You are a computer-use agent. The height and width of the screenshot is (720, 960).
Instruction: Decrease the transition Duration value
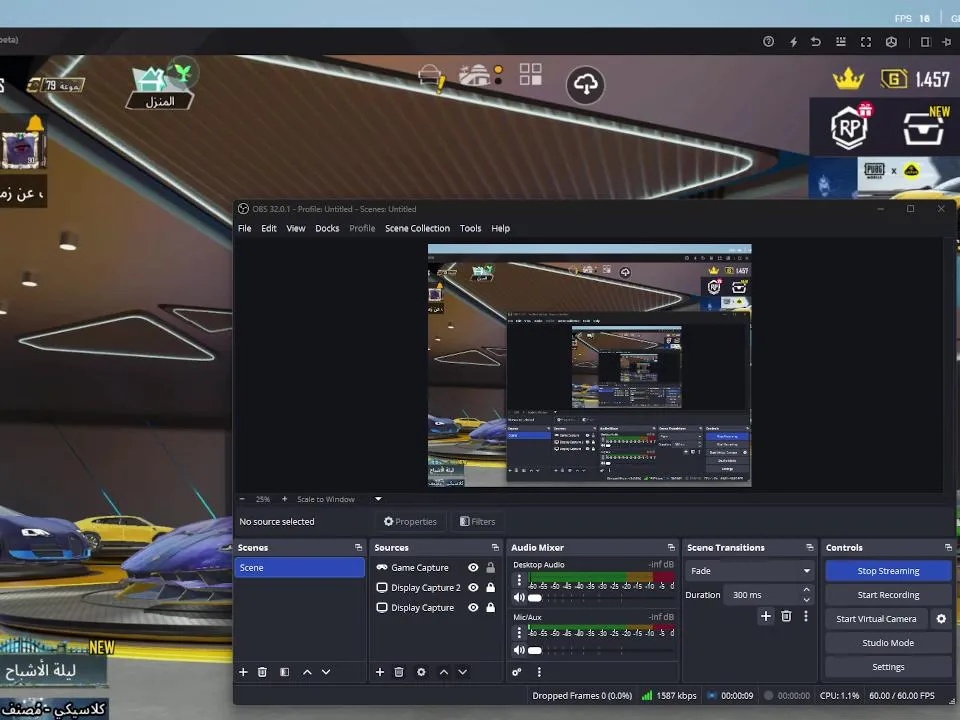click(x=806, y=600)
